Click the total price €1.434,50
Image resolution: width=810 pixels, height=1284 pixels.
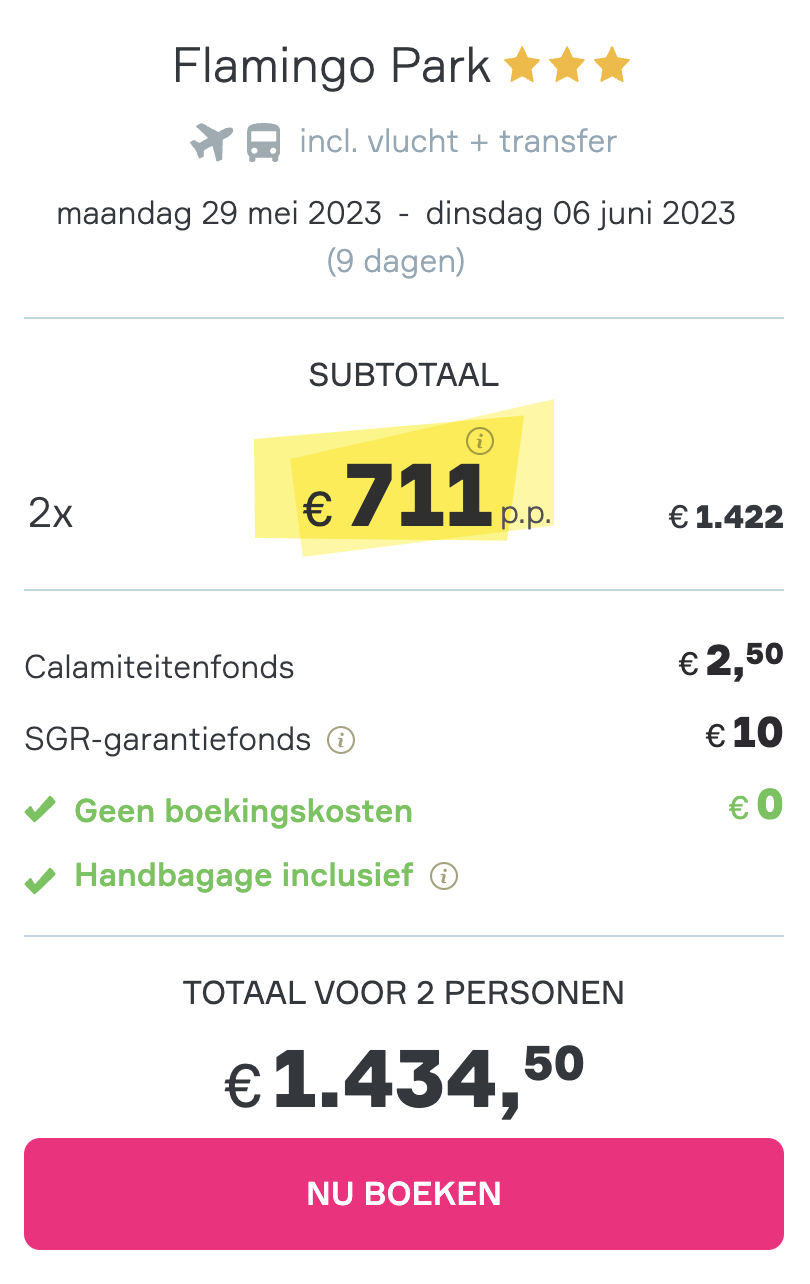pos(404,1079)
